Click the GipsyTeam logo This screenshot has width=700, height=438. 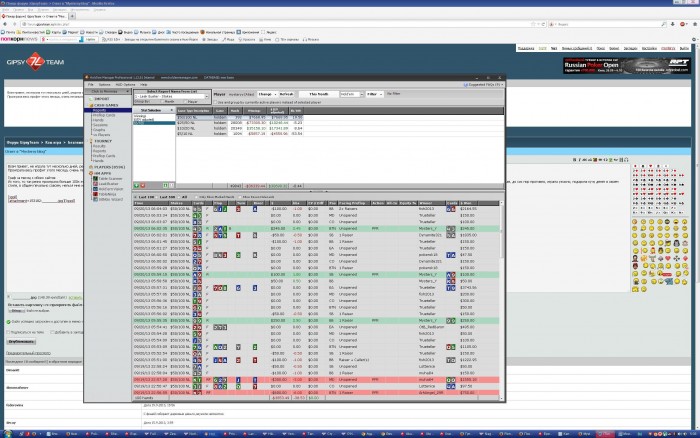pos(35,62)
